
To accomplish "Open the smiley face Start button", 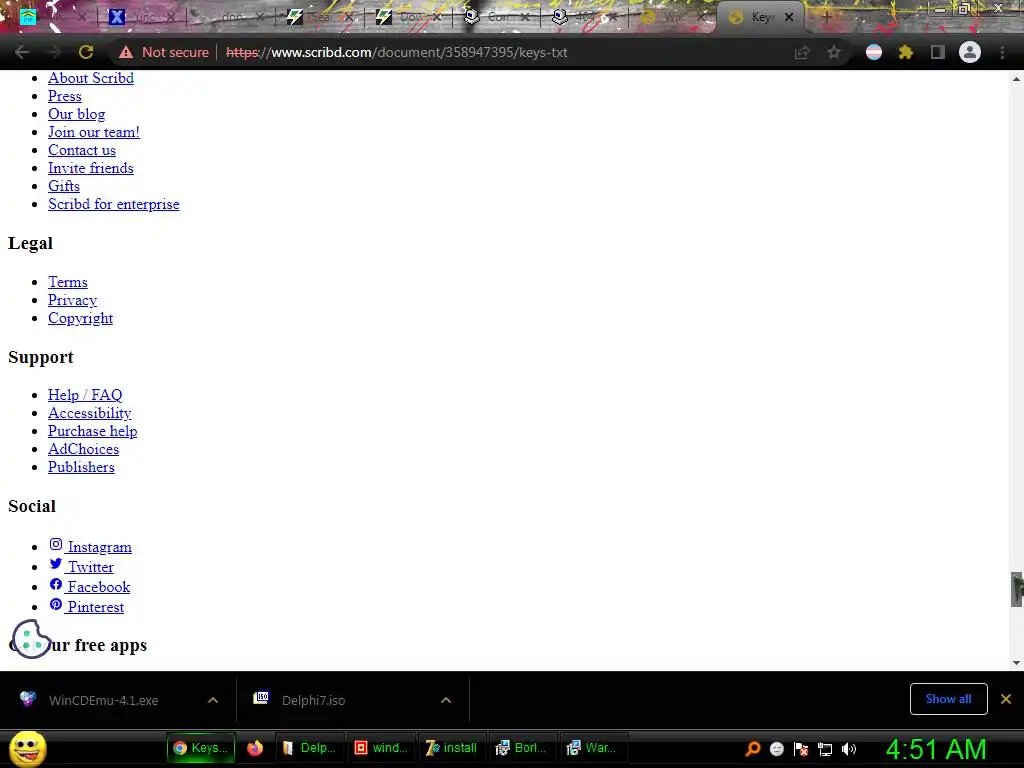I will (27, 749).
